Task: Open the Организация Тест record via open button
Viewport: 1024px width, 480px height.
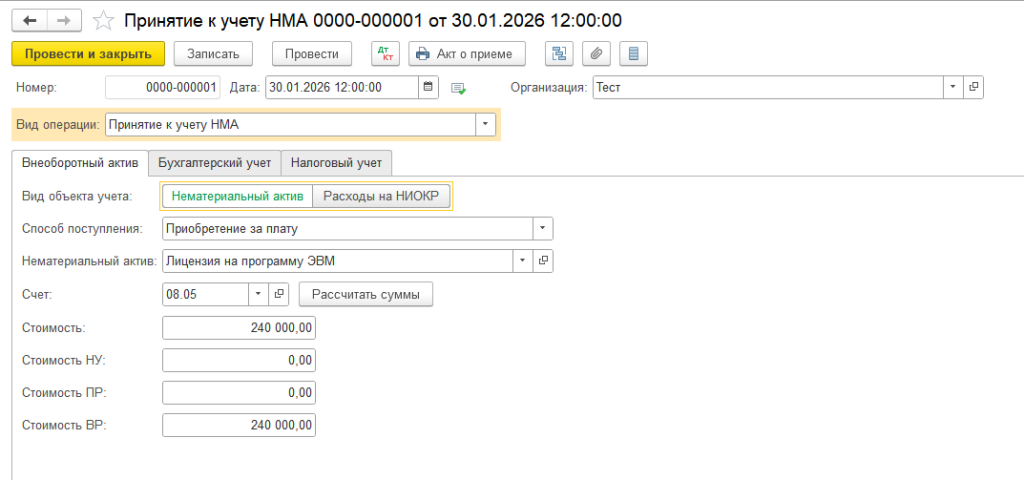Action: coord(973,88)
